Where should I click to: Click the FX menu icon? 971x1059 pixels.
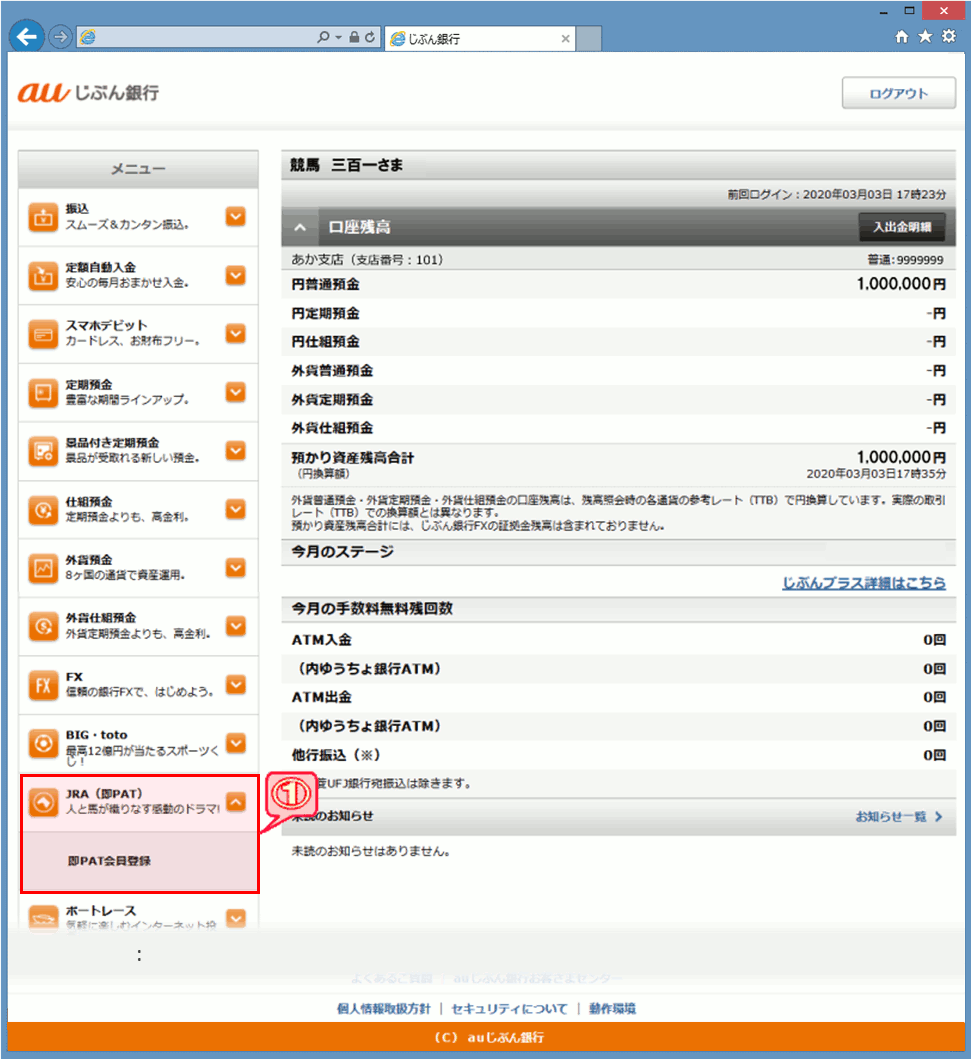43,685
